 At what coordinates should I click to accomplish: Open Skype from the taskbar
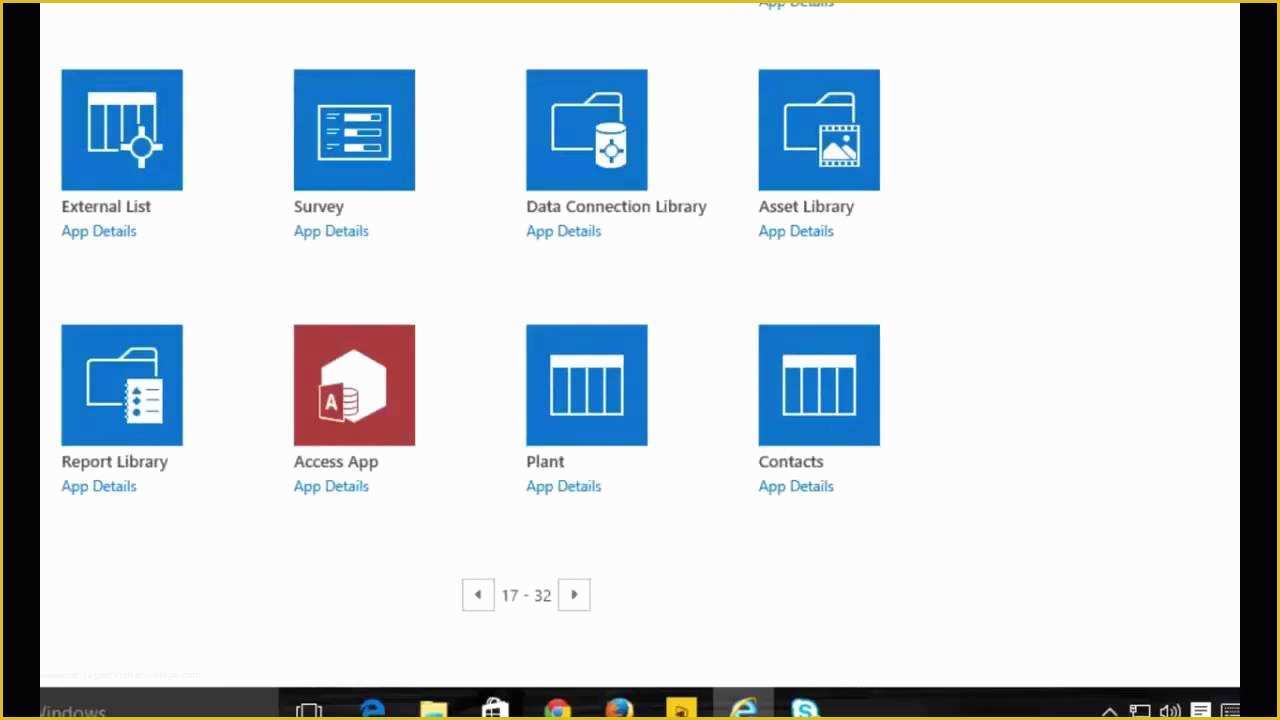(805, 709)
